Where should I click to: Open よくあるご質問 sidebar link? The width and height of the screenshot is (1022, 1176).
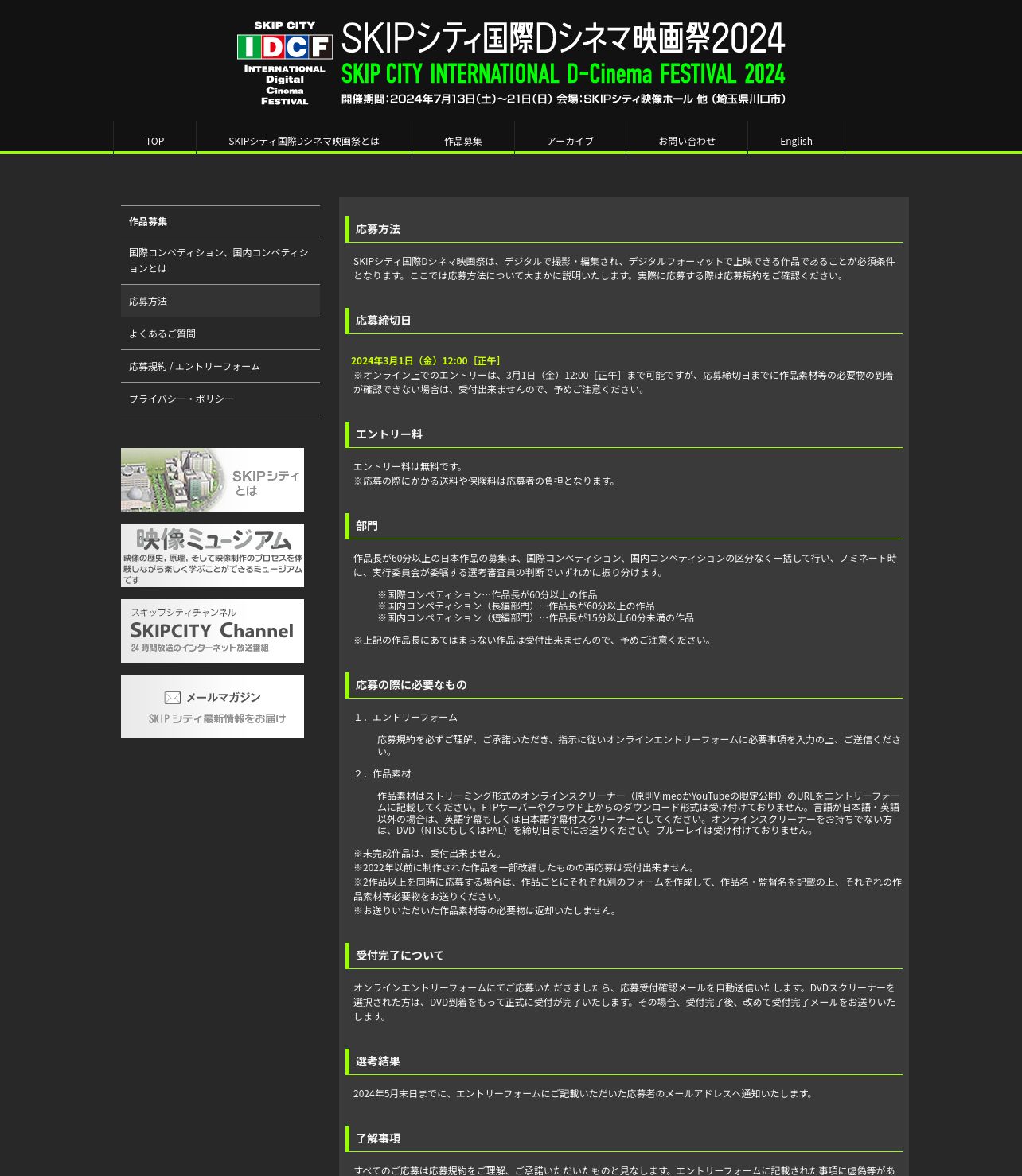220,333
